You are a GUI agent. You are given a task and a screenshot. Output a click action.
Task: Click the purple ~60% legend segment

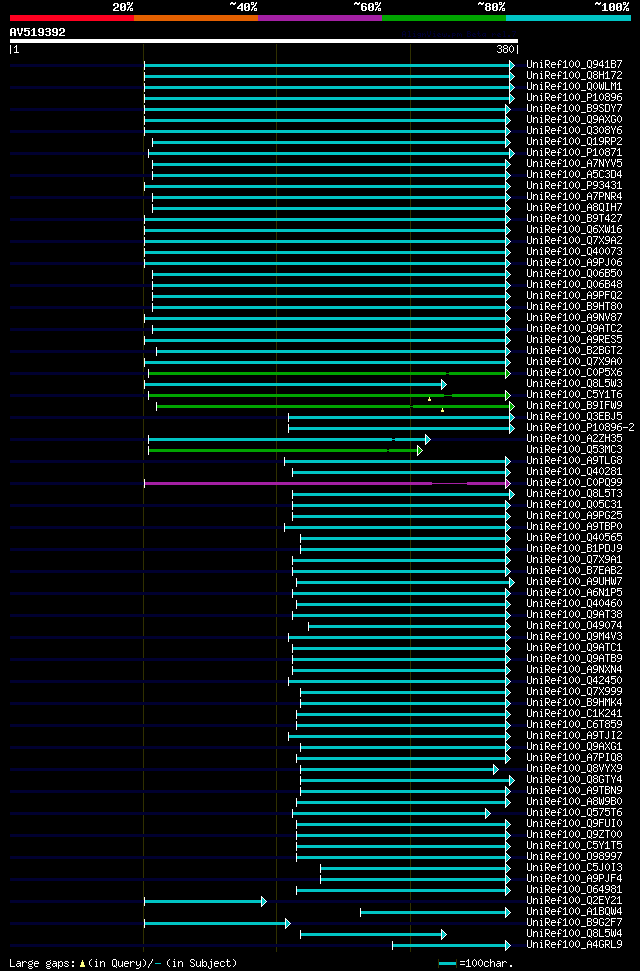[x=320, y=18]
